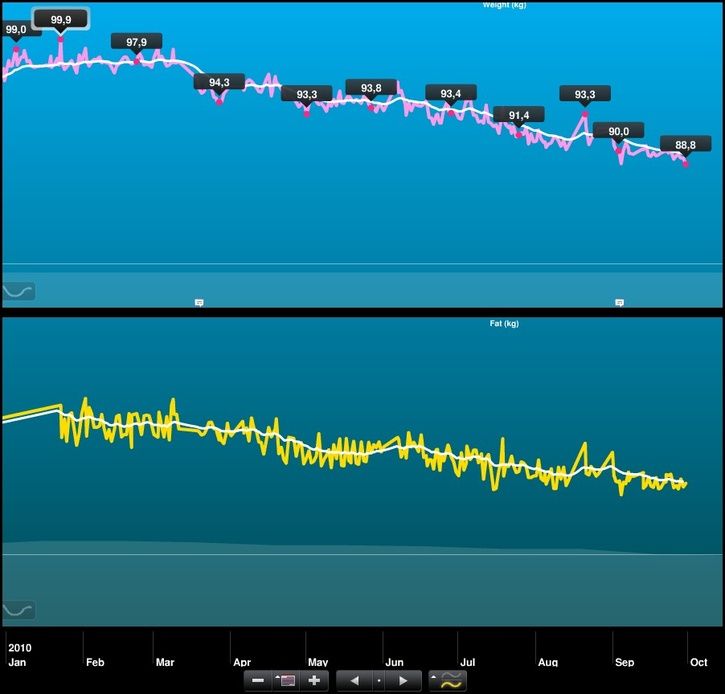725x694 pixels.
Task: Open the time range display menu
Action: 286,681
